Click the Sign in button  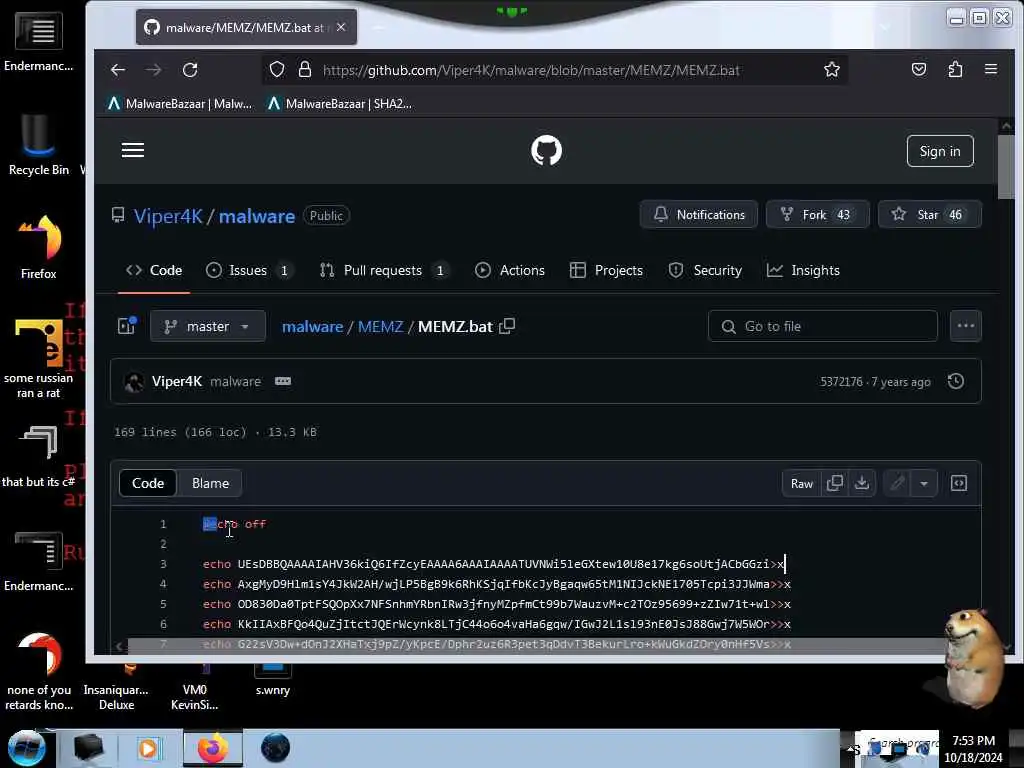coord(940,151)
